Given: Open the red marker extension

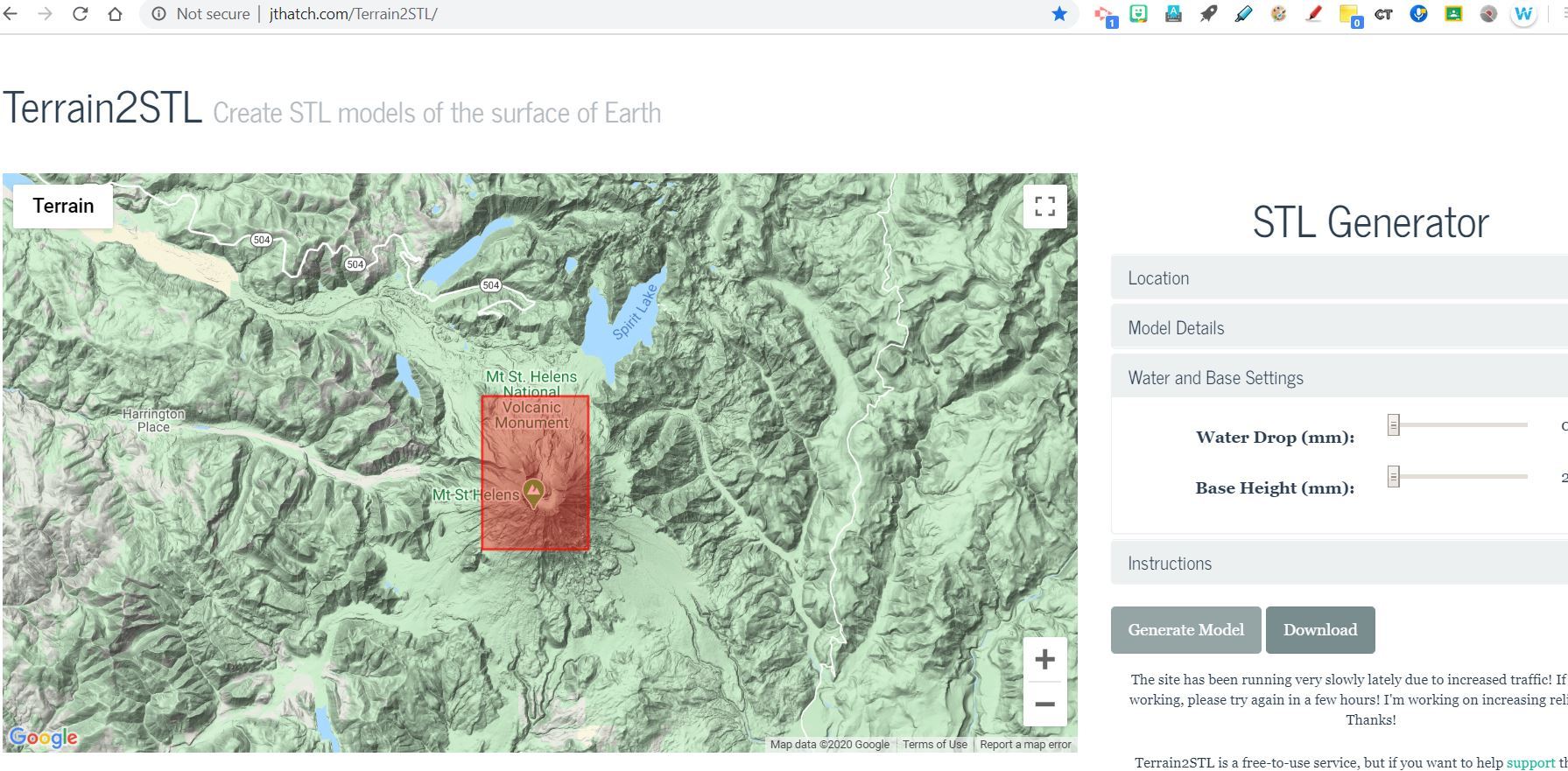Looking at the screenshot, I should (1313, 14).
